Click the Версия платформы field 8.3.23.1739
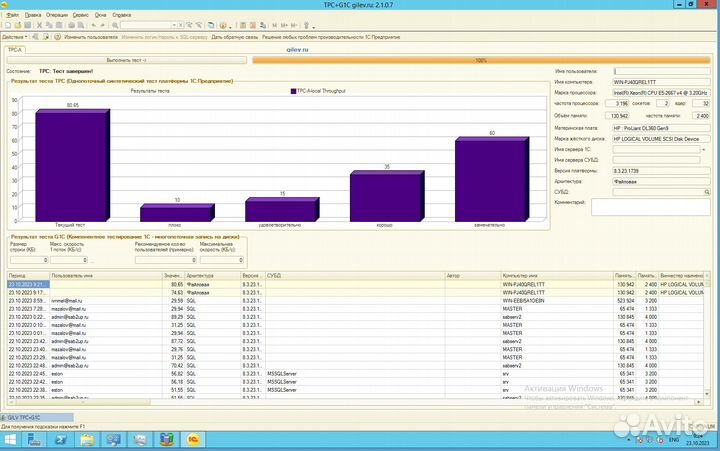Image resolution: width=720 pixels, height=451 pixels. (661, 171)
